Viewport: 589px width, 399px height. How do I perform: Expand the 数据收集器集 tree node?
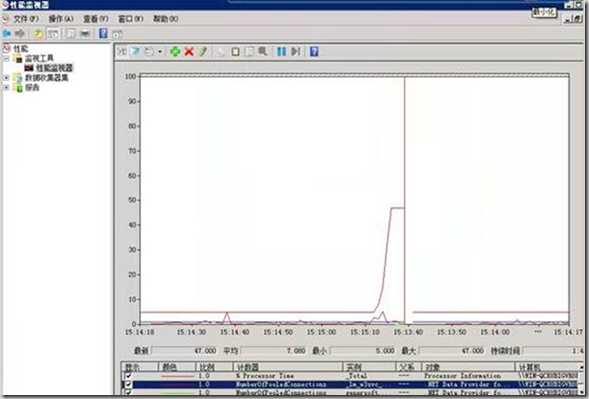click(x=6, y=78)
